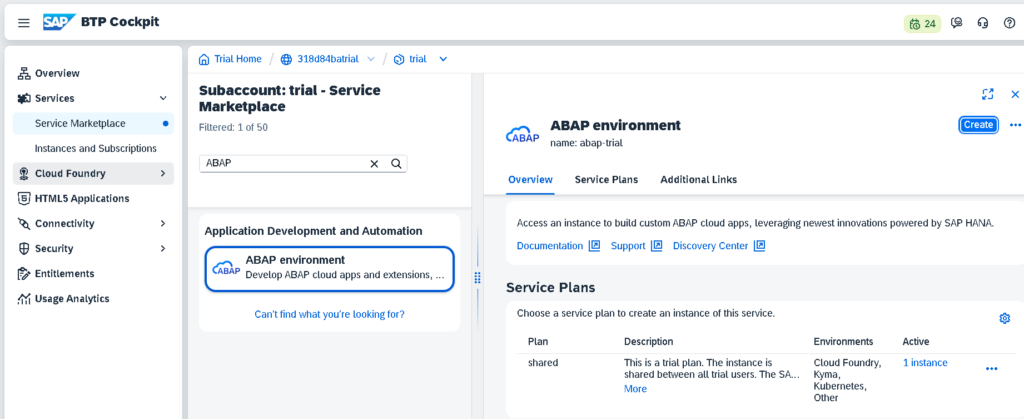Click the Create button

click(977, 125)
